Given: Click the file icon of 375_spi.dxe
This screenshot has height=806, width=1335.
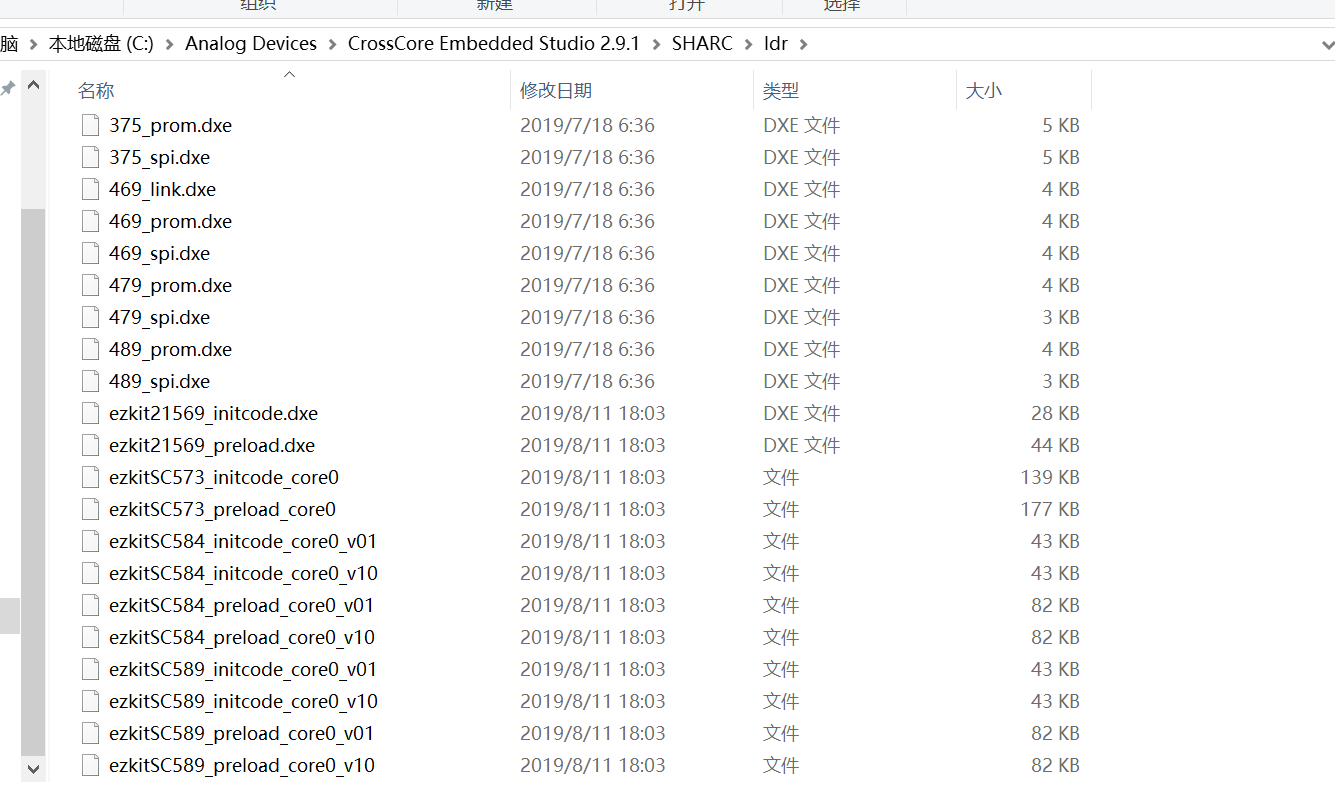Looking at the screenshot, I should pyautogui.click(x=90, y=157).
